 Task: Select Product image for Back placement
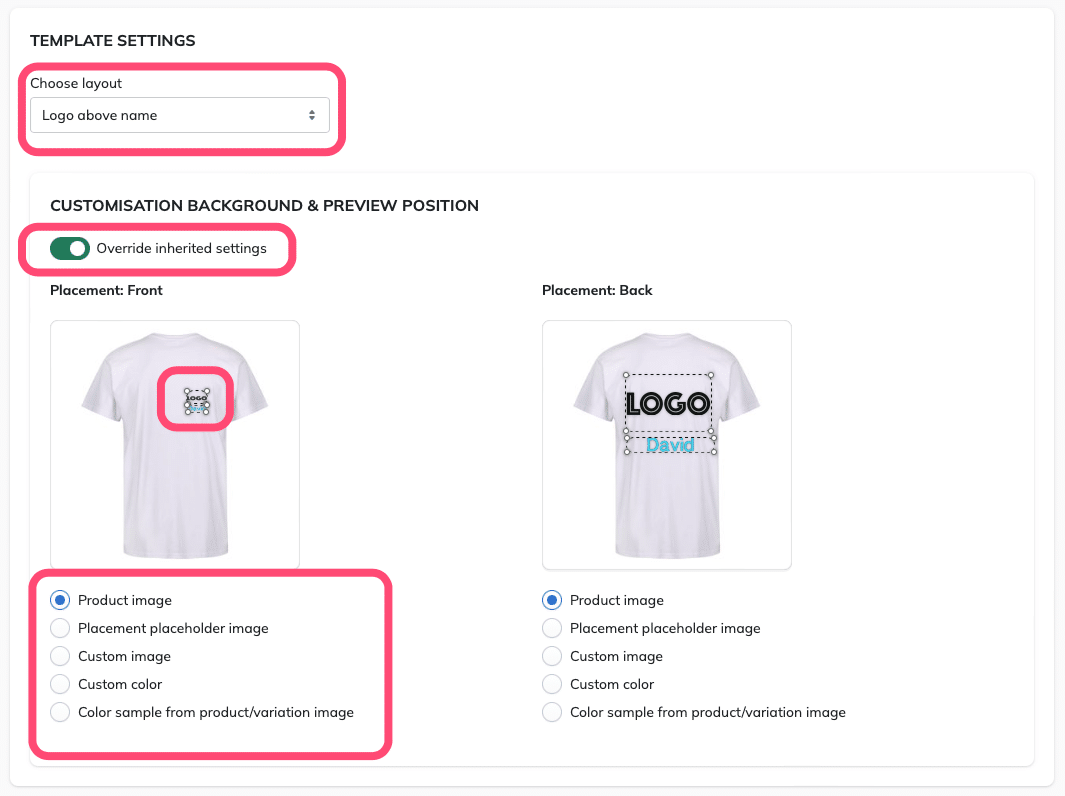tap(552, 600)
